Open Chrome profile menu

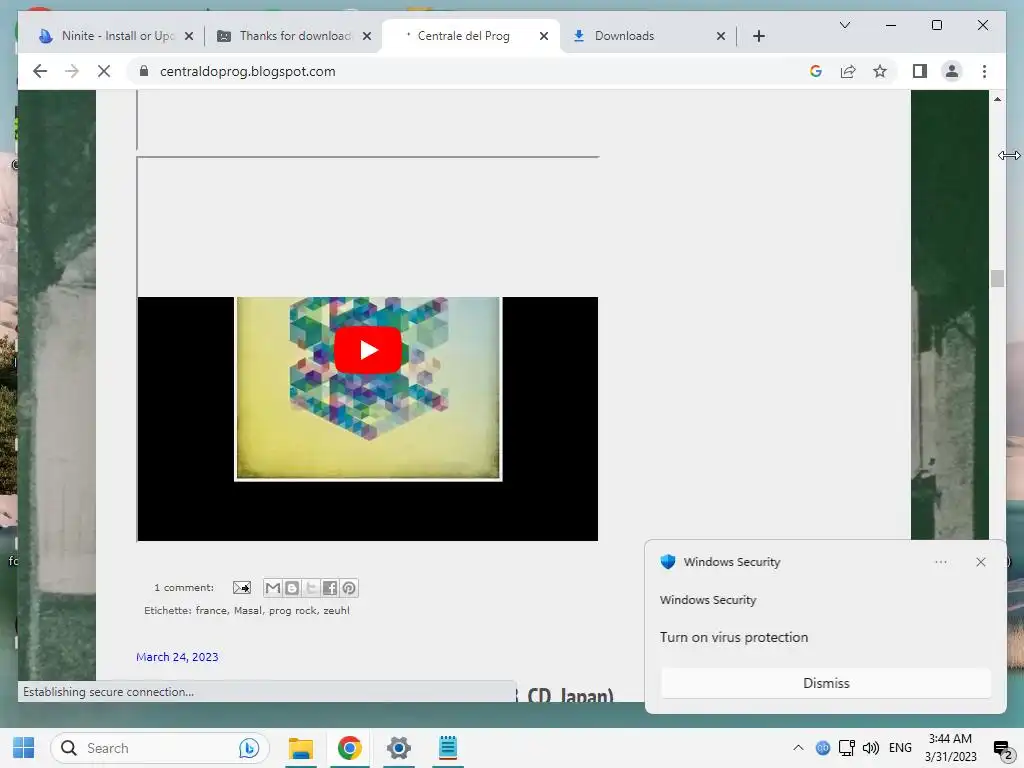952,71
